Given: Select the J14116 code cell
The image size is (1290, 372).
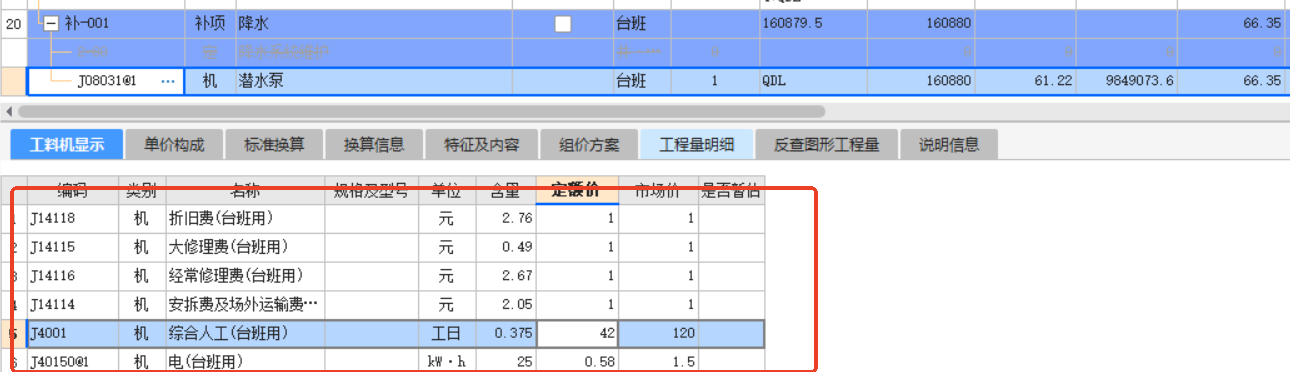Looking at the screenshot, I should pos(73,276).
